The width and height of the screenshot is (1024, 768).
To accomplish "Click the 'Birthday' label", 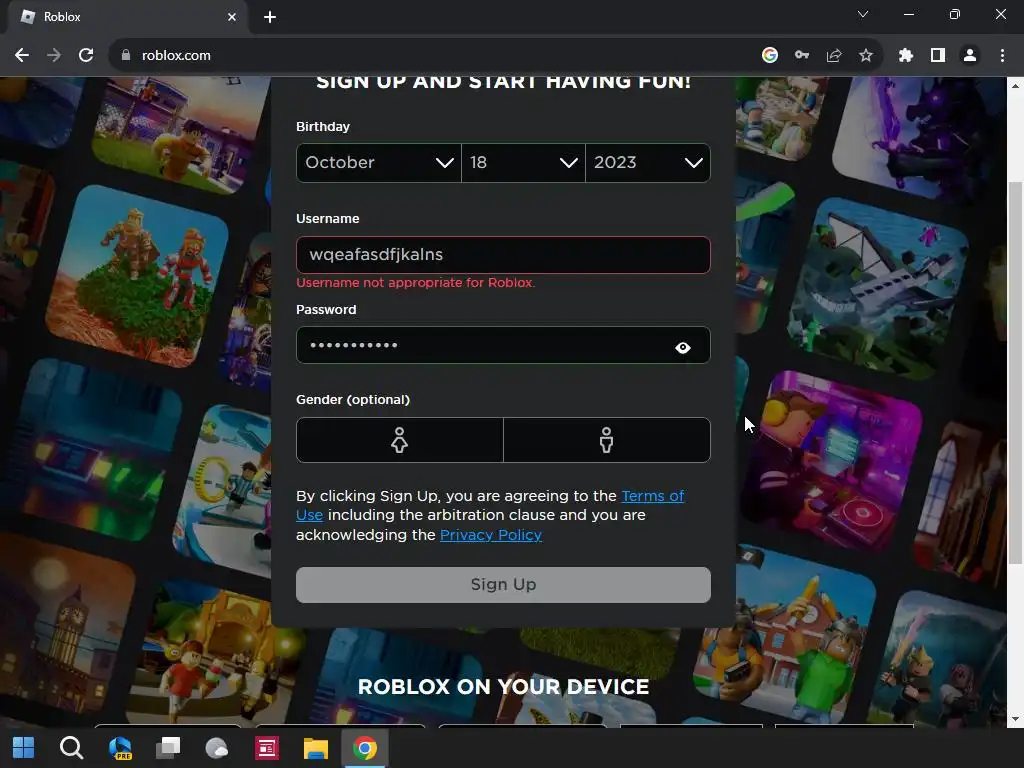I will [323, 127].
